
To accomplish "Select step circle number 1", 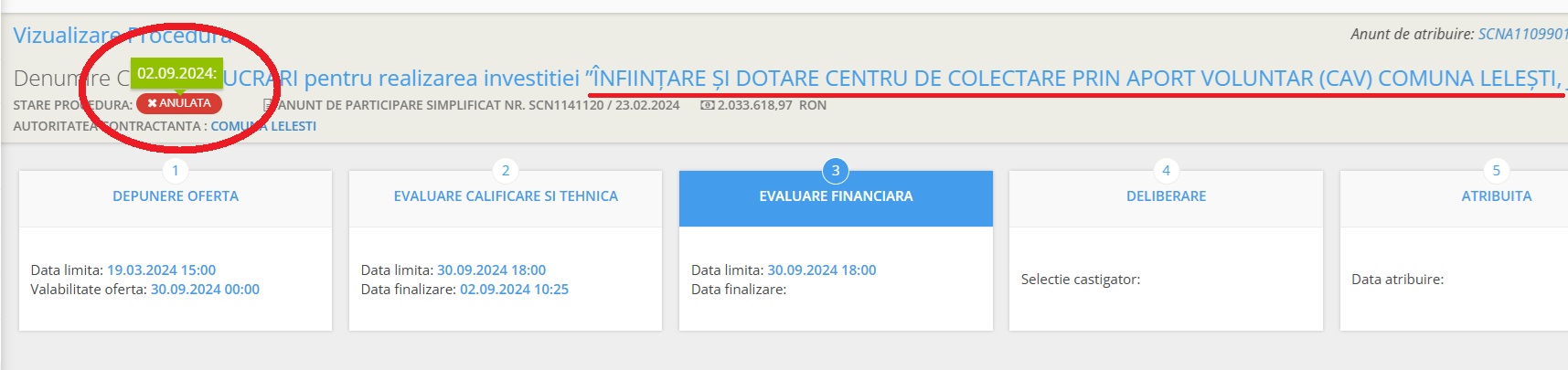I will coord(176,170).
